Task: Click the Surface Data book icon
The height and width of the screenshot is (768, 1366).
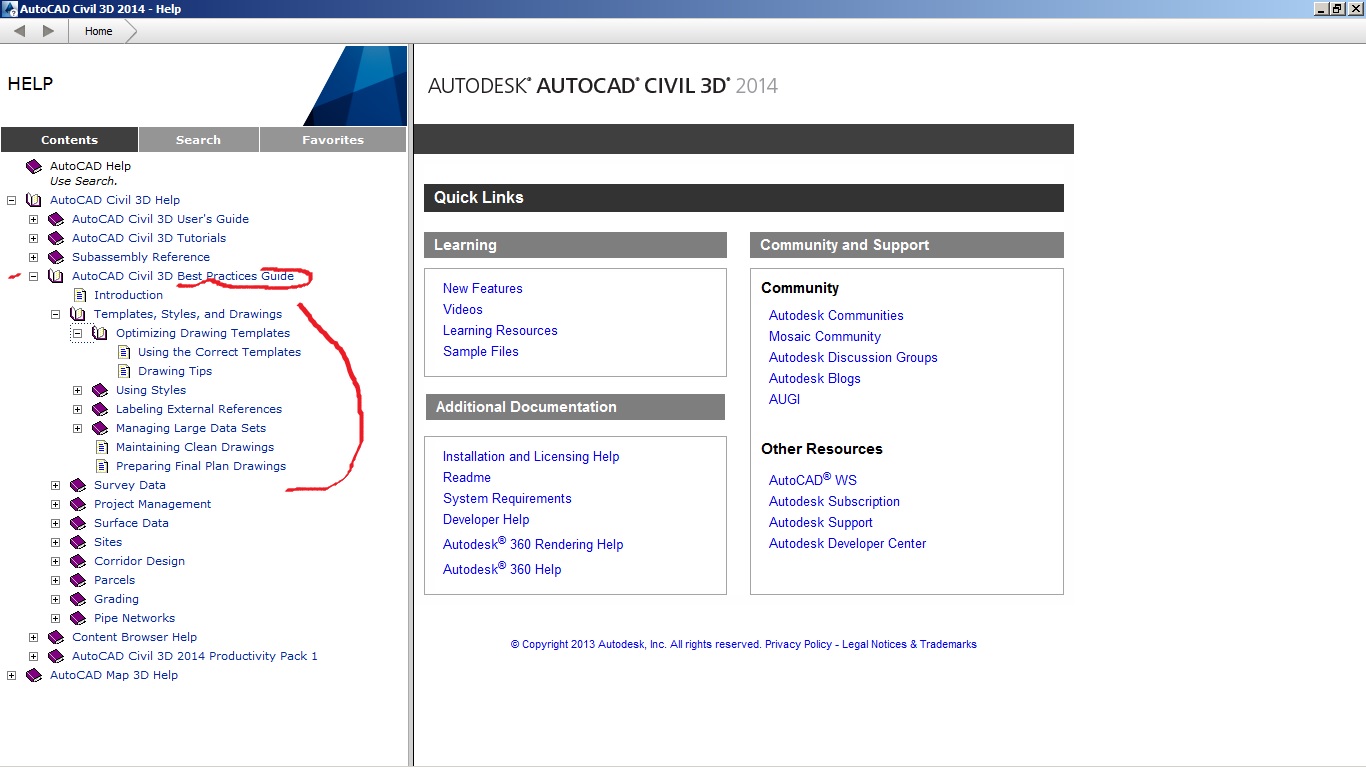Action: [78, 523]
